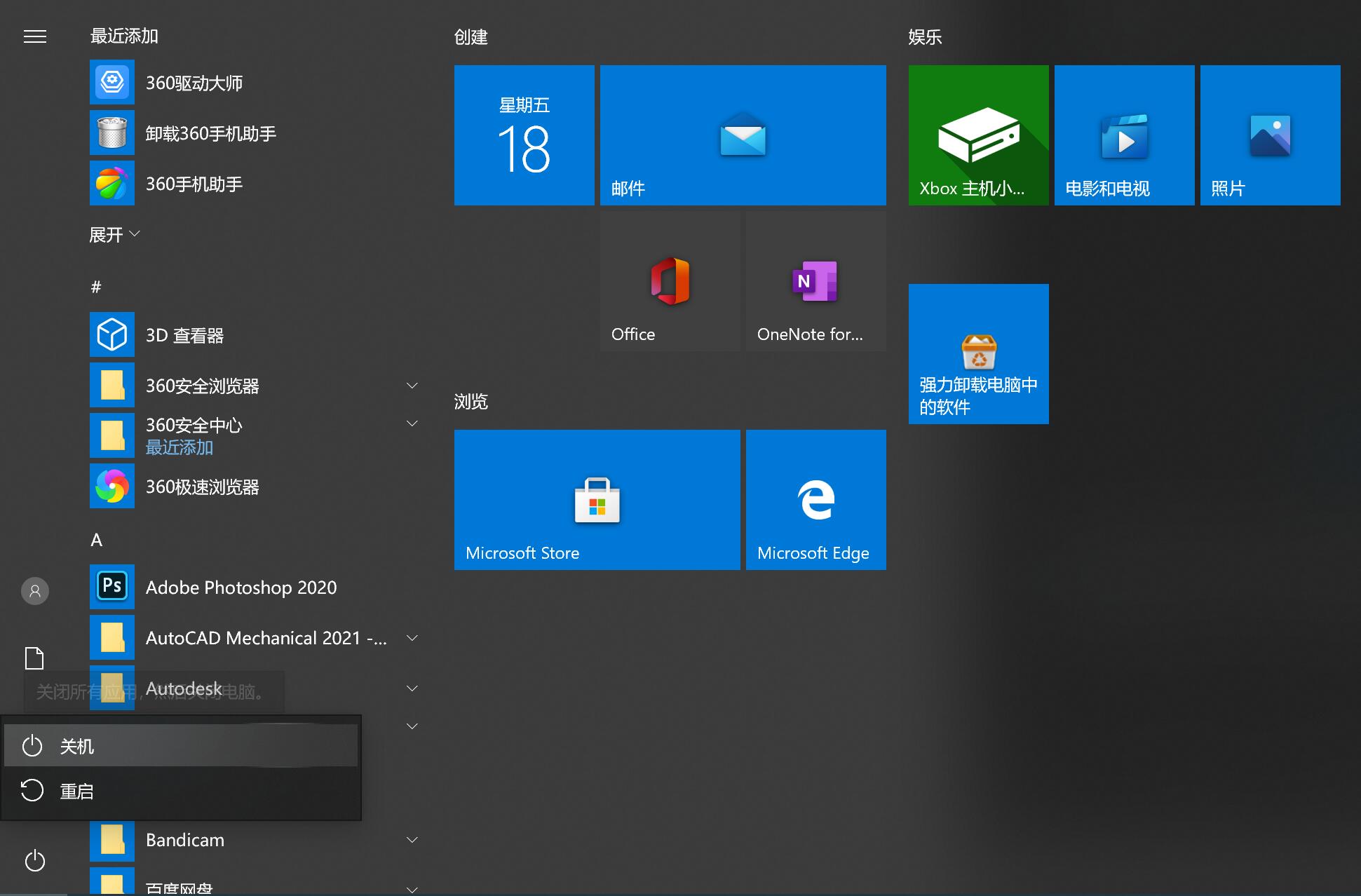Open the Documents icon in sidebar
Screen dimensions: 1361x896
click(x=34, y=658)
